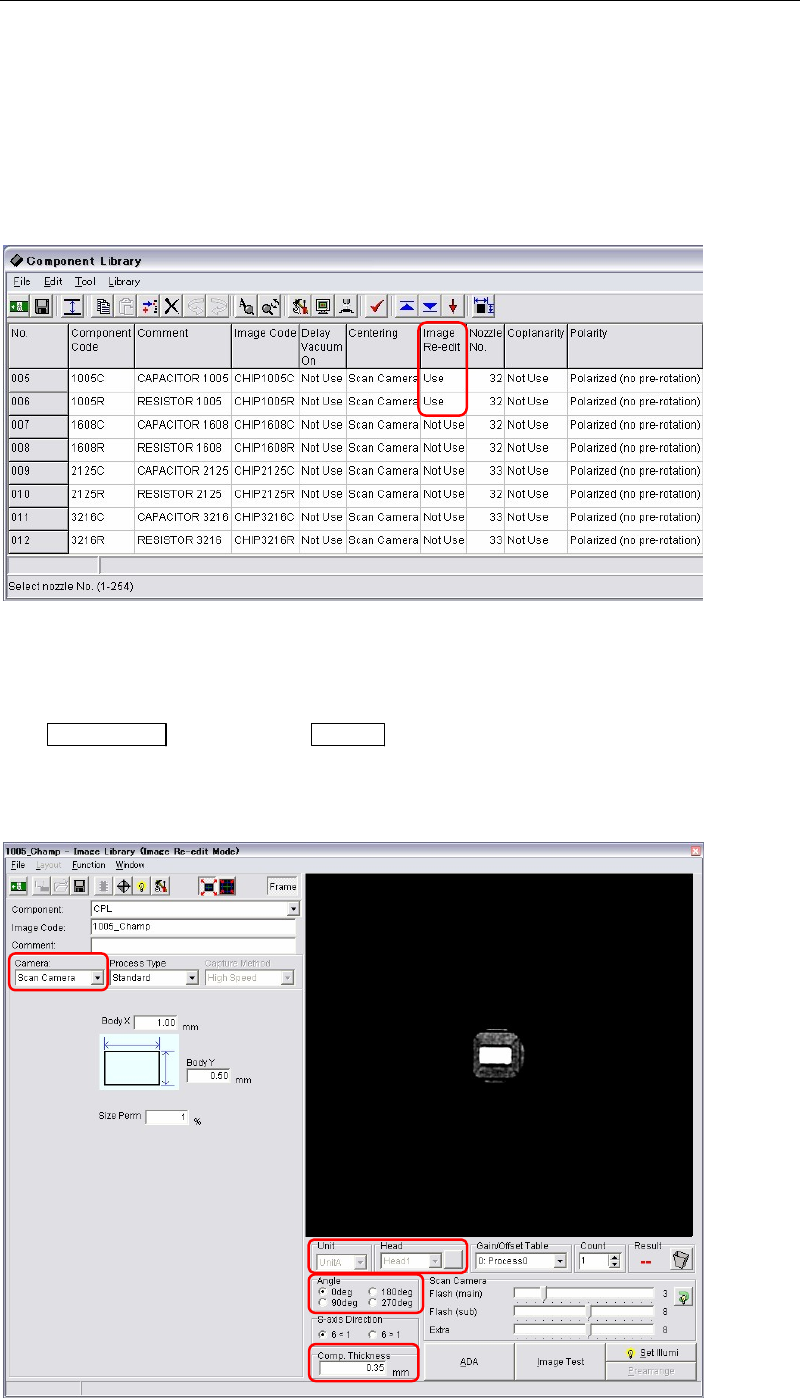Click the monitor display icon in Component Library
800x1398 pixels.
coord(324,307)
